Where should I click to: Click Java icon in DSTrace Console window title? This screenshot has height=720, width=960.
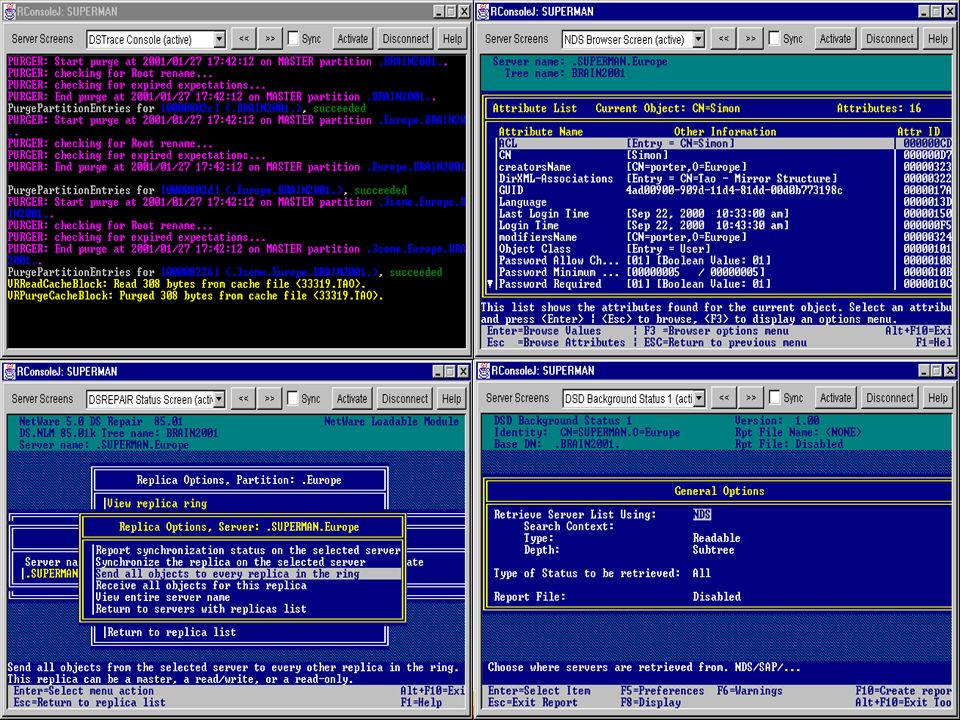[x=10, y=12]
